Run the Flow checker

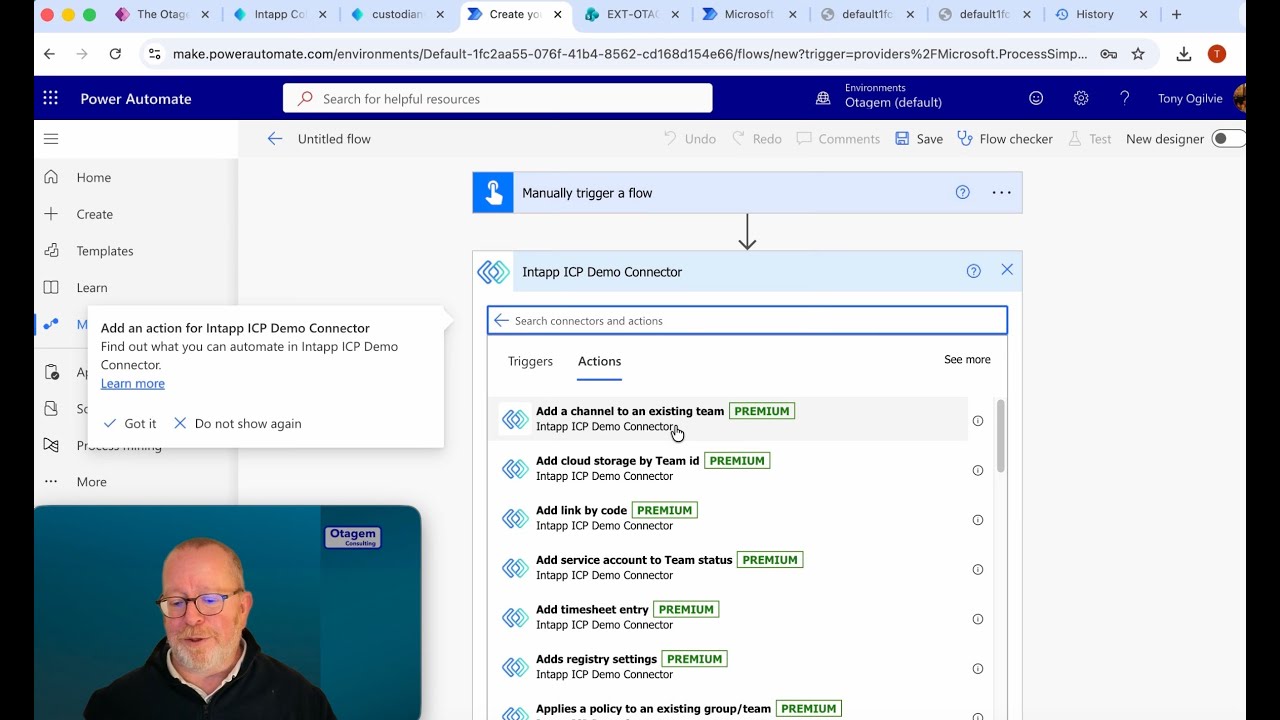coord(1005,139)
